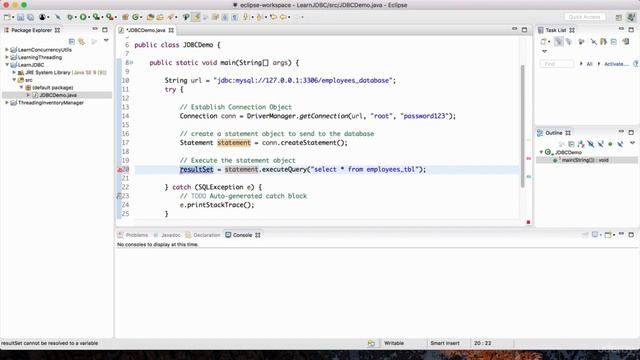Click the Open Perspective icon
640x360 pixels.
pyautogui.click(x=619, y=17)
